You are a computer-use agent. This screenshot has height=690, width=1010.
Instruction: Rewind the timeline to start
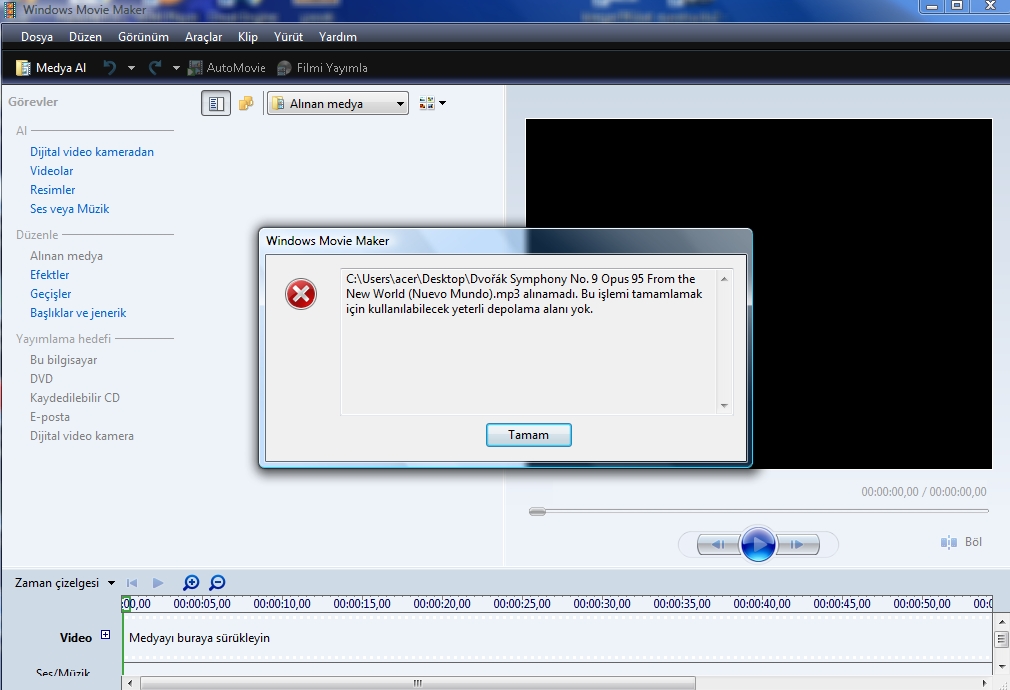tap(132, 583)
